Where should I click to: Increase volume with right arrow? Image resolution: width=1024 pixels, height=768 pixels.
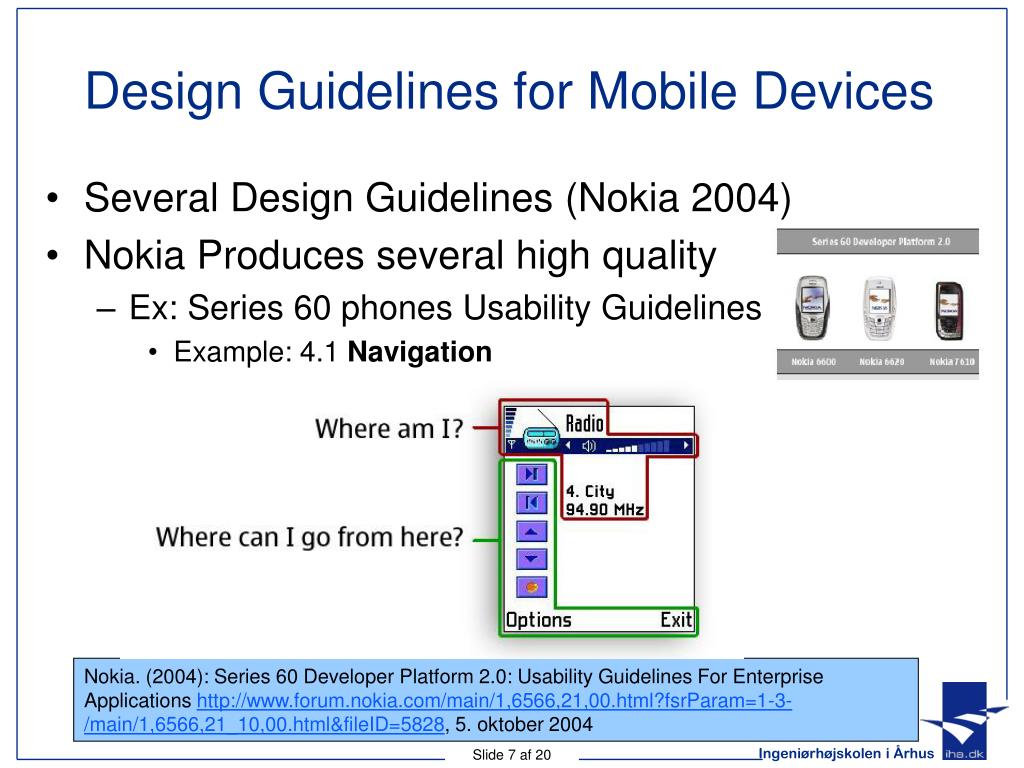(x=686, y=445)
